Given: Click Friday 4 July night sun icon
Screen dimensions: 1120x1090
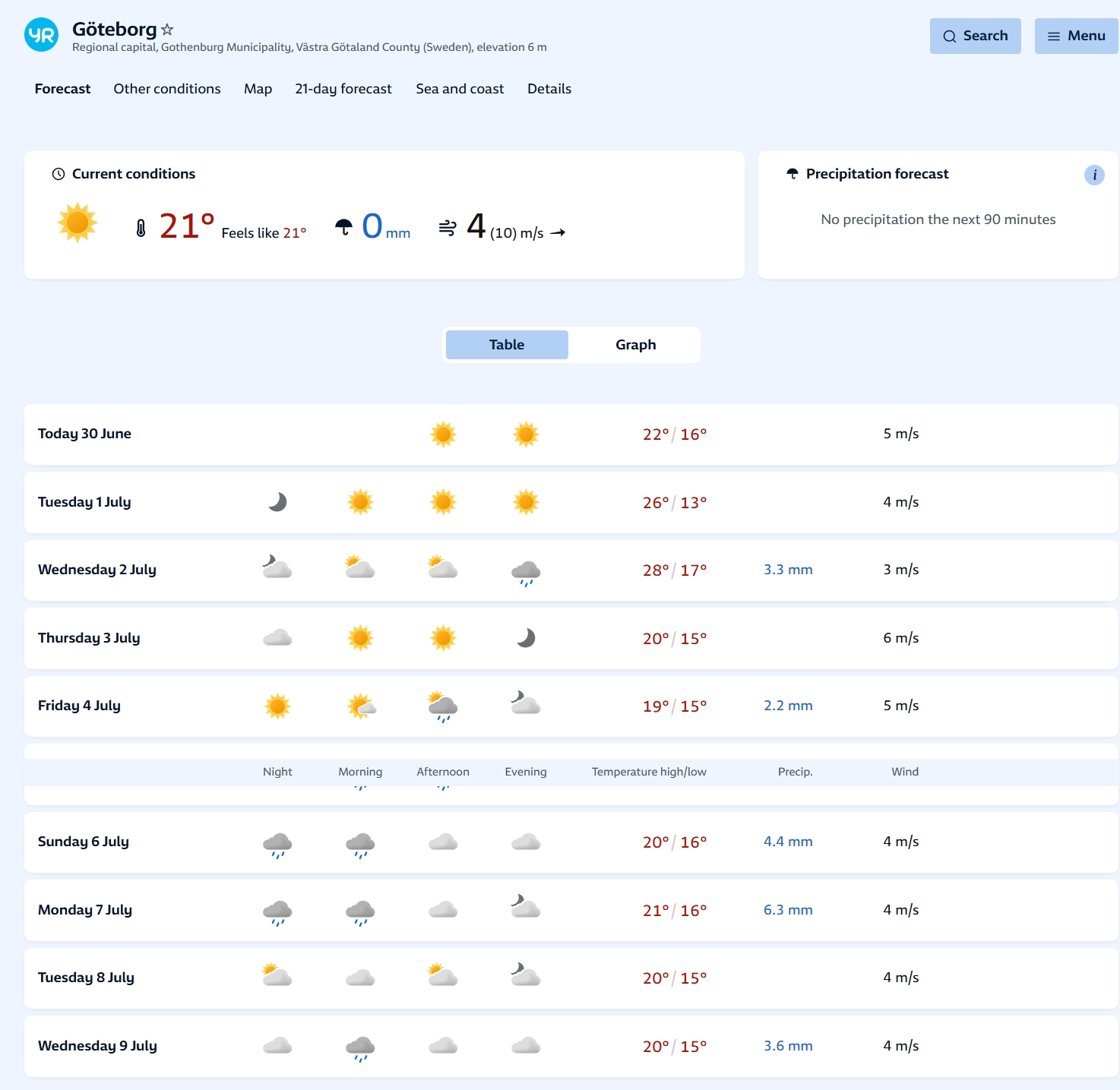Looking at the screenshot, I should click(x=277, y=706).
